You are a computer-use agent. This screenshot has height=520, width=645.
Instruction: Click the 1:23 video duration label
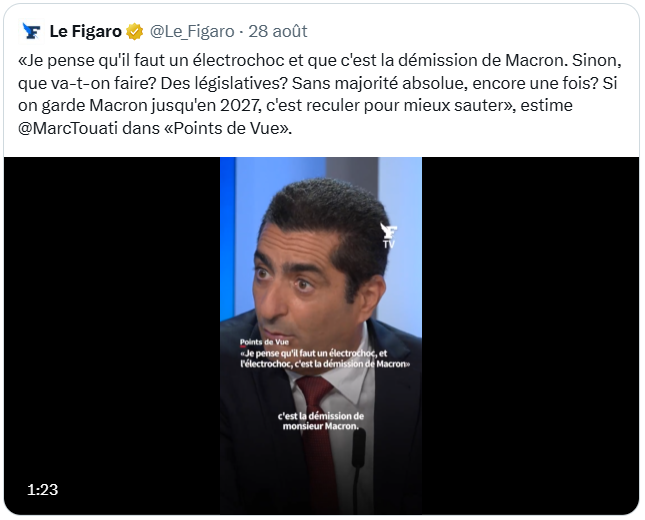(42, 490)
